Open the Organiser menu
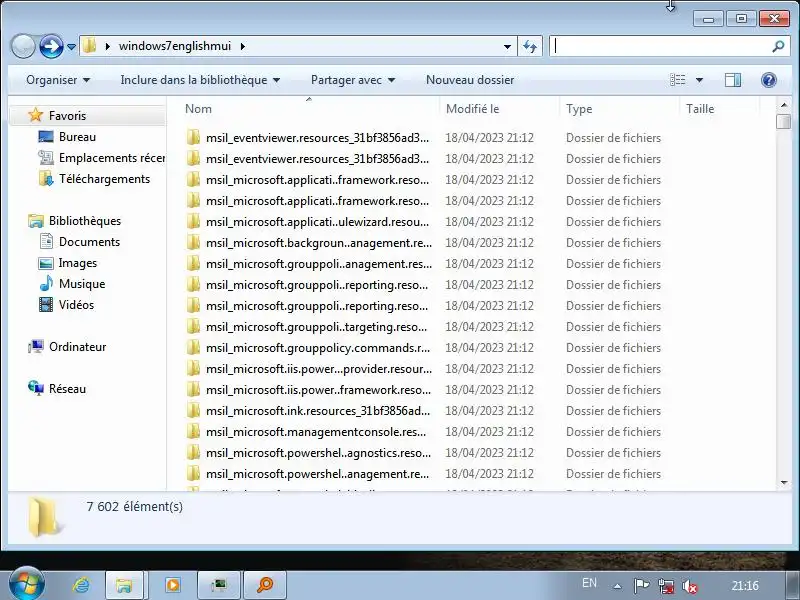Image resolution: width=800 pixels, height=600 pixels. [x=58, y=80]
